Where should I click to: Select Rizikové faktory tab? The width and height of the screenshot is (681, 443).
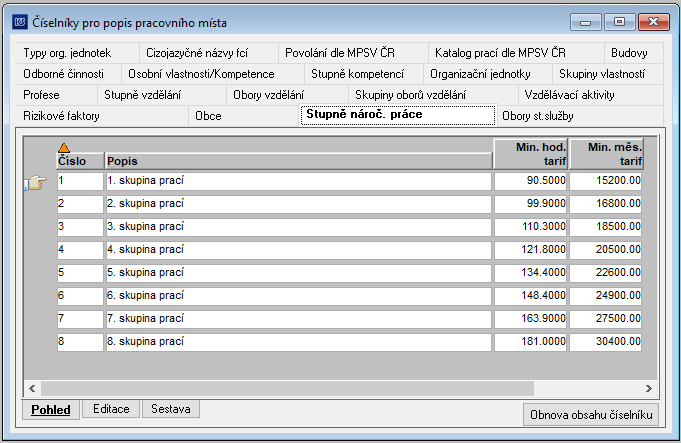(102, 116)
